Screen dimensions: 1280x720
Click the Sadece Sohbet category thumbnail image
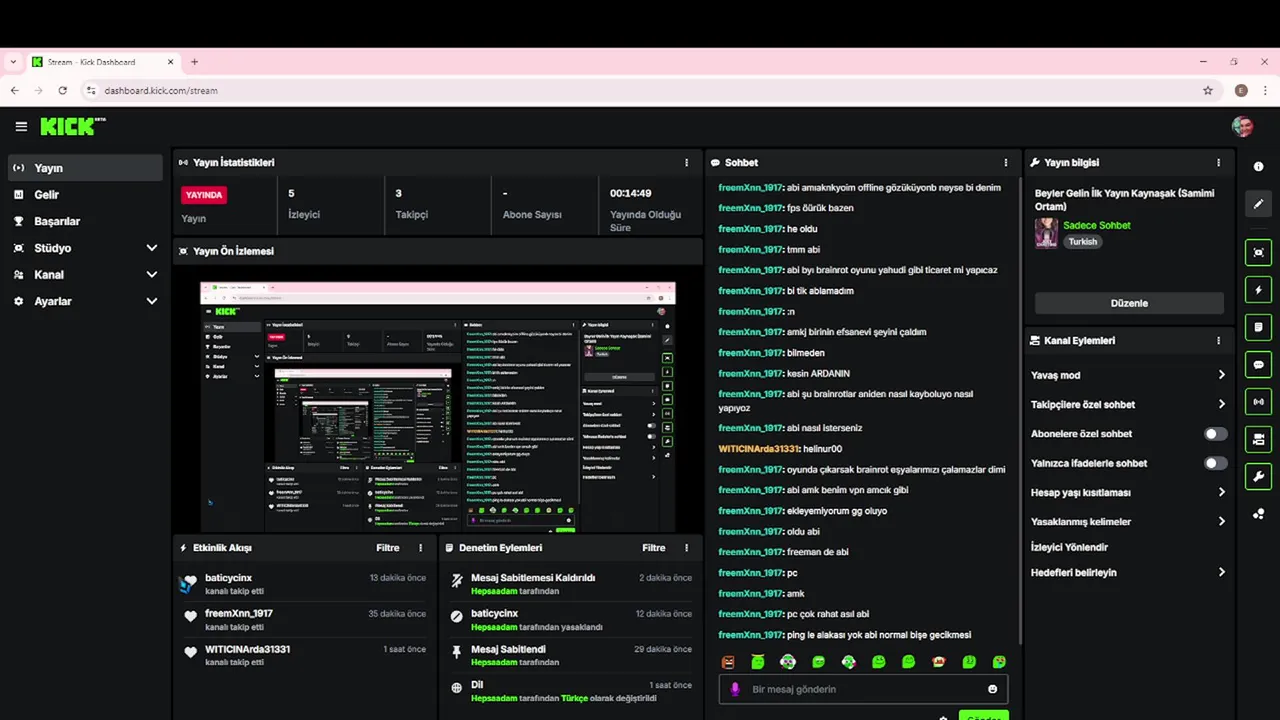coord(1046,232)
